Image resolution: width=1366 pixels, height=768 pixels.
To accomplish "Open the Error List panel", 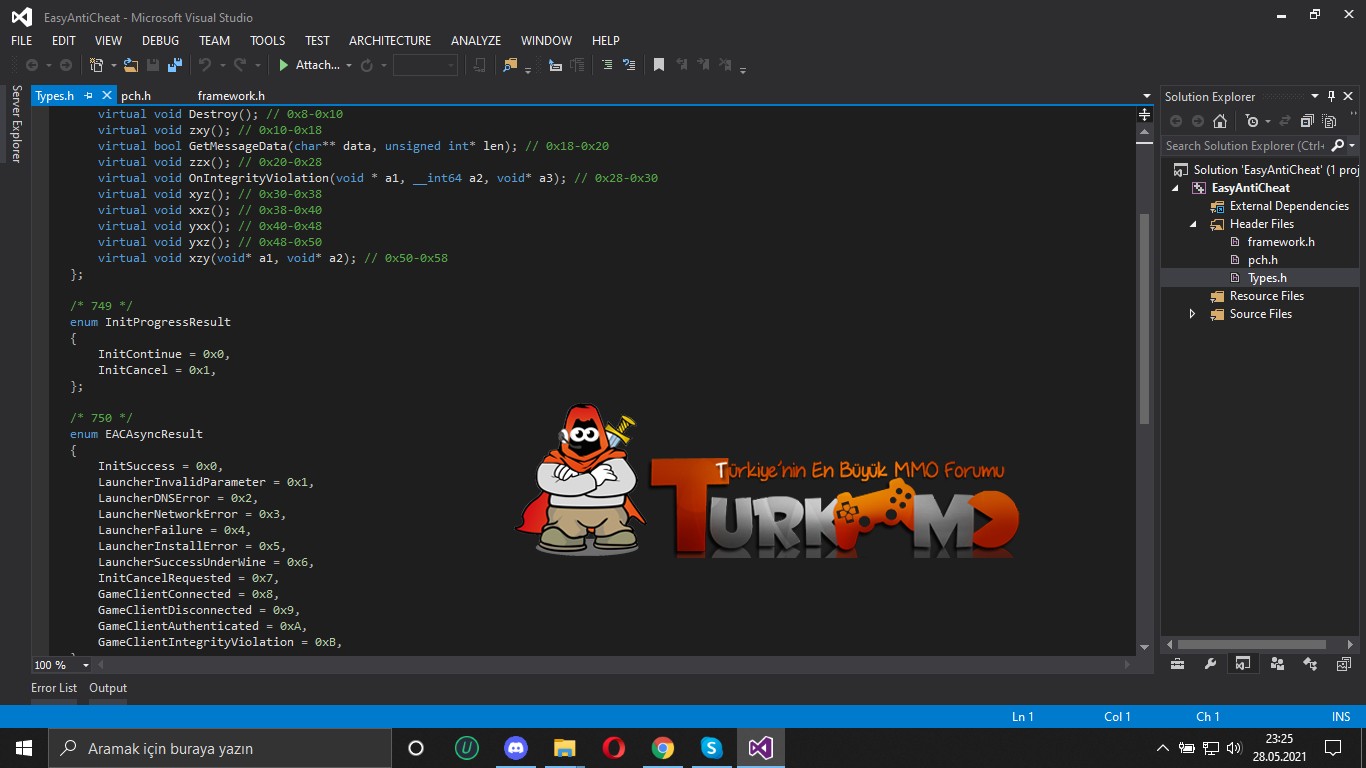I will [54, 688].
